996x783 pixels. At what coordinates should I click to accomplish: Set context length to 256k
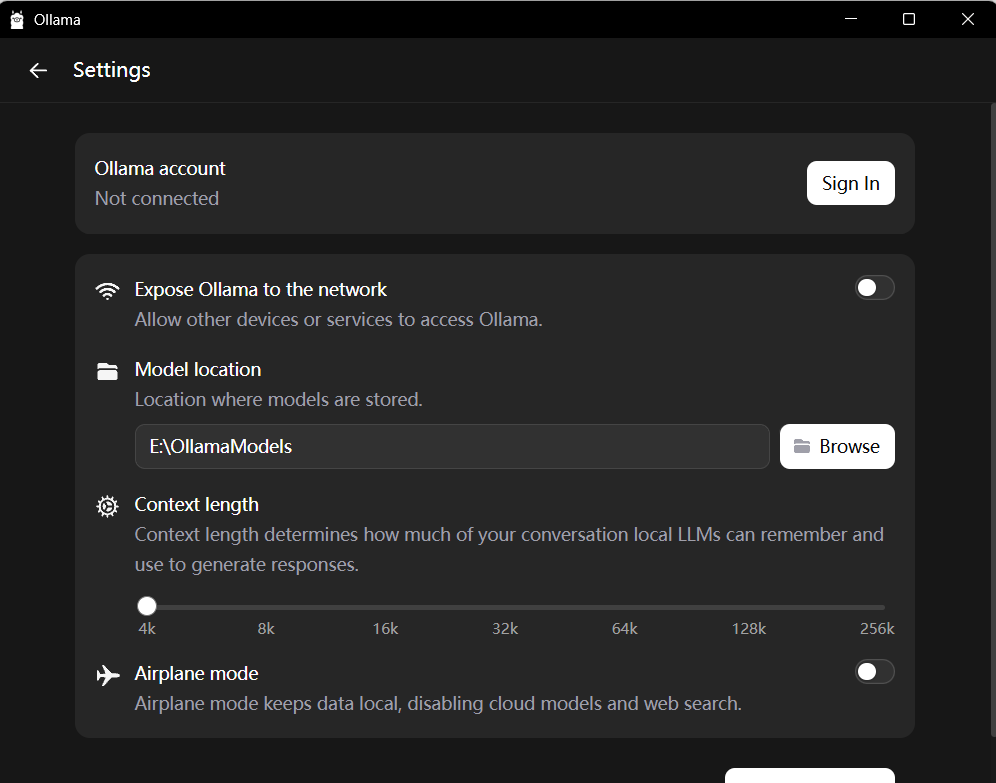[877, 629]
